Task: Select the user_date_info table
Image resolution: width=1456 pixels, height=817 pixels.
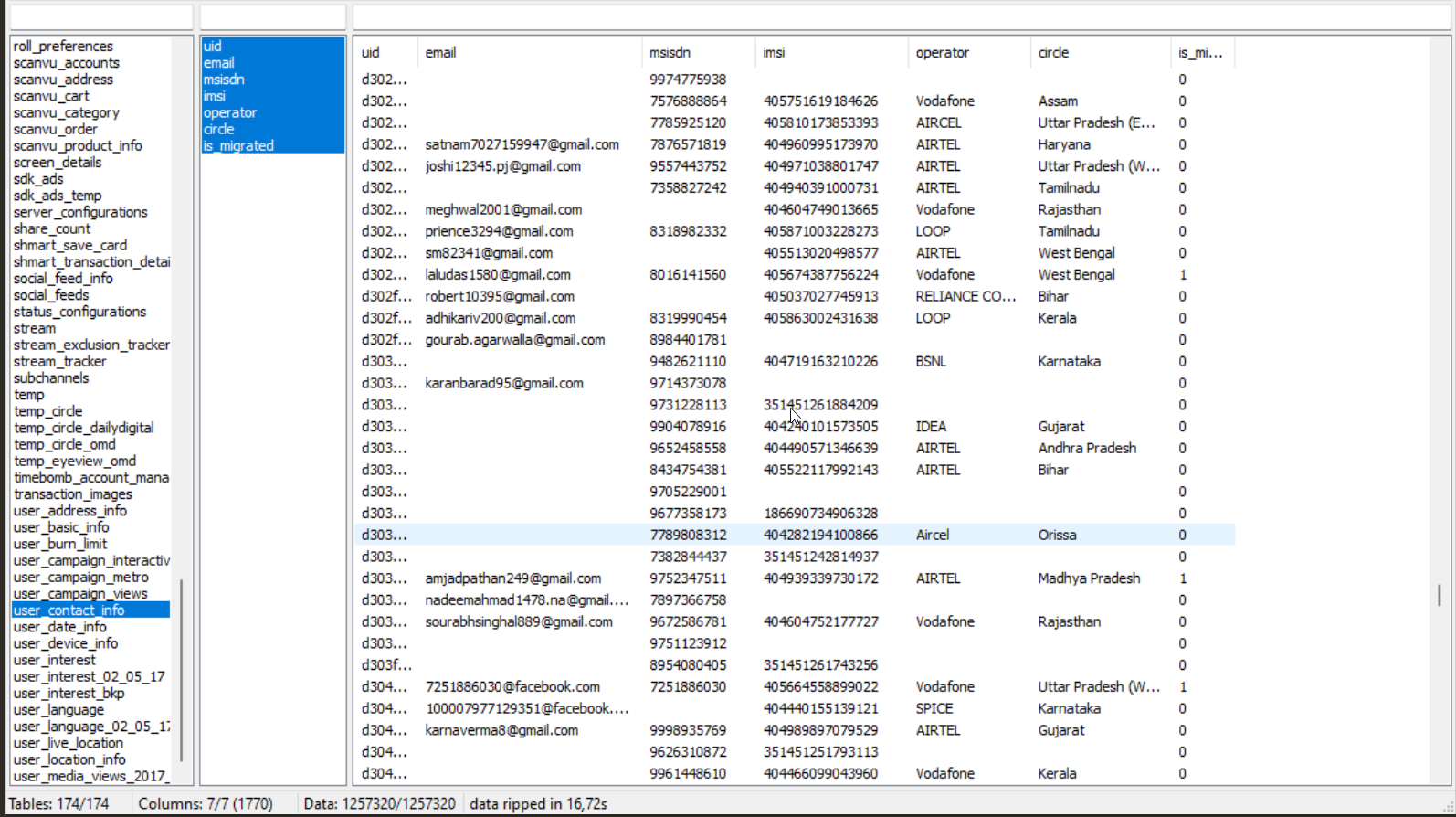Action: coord(60,627)
